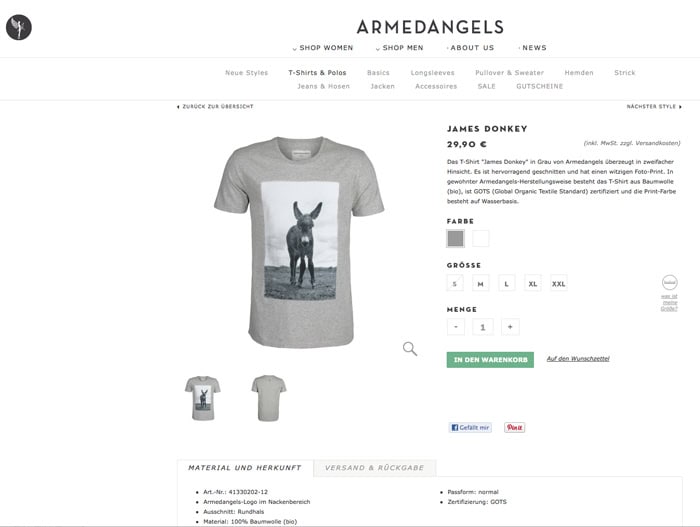Viewport: 700px width, 527px height.
Task: Expand the Shop Women dropdown
Action: pos(323,48)
